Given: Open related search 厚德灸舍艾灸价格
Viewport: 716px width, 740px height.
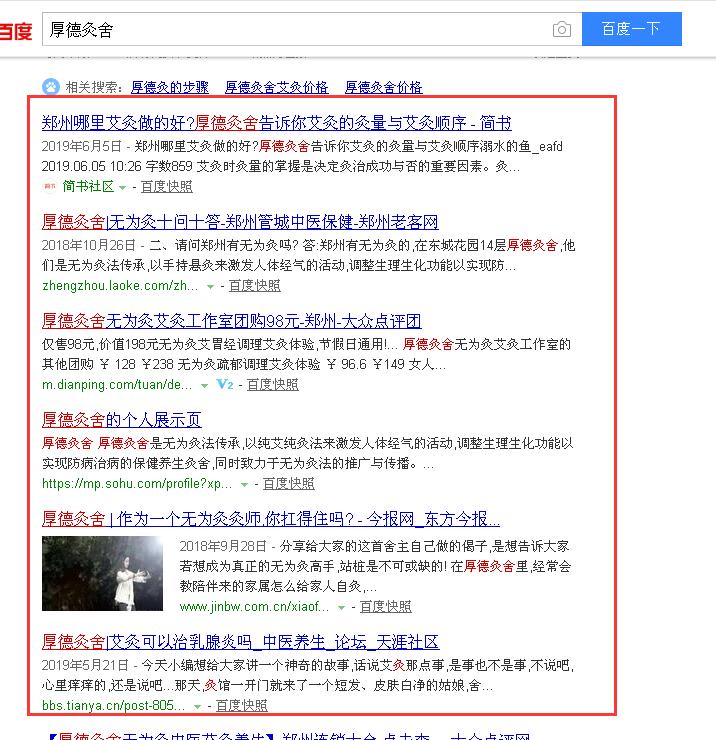Looking at the screenshot, I should 276,87.
